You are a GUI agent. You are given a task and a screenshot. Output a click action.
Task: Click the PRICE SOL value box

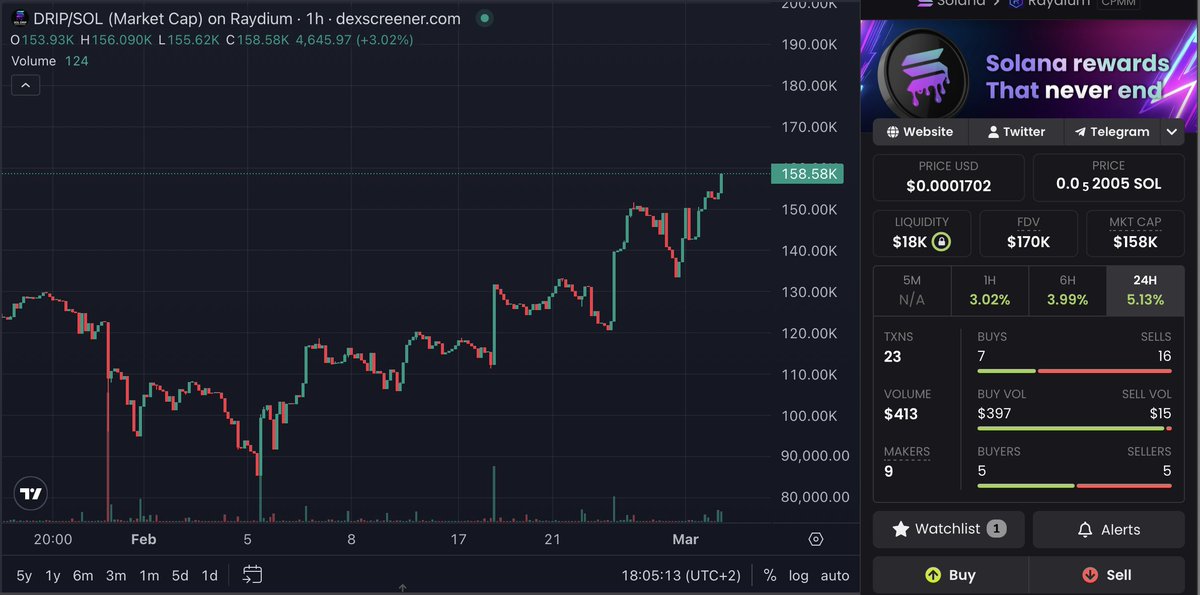point(1109,177)
